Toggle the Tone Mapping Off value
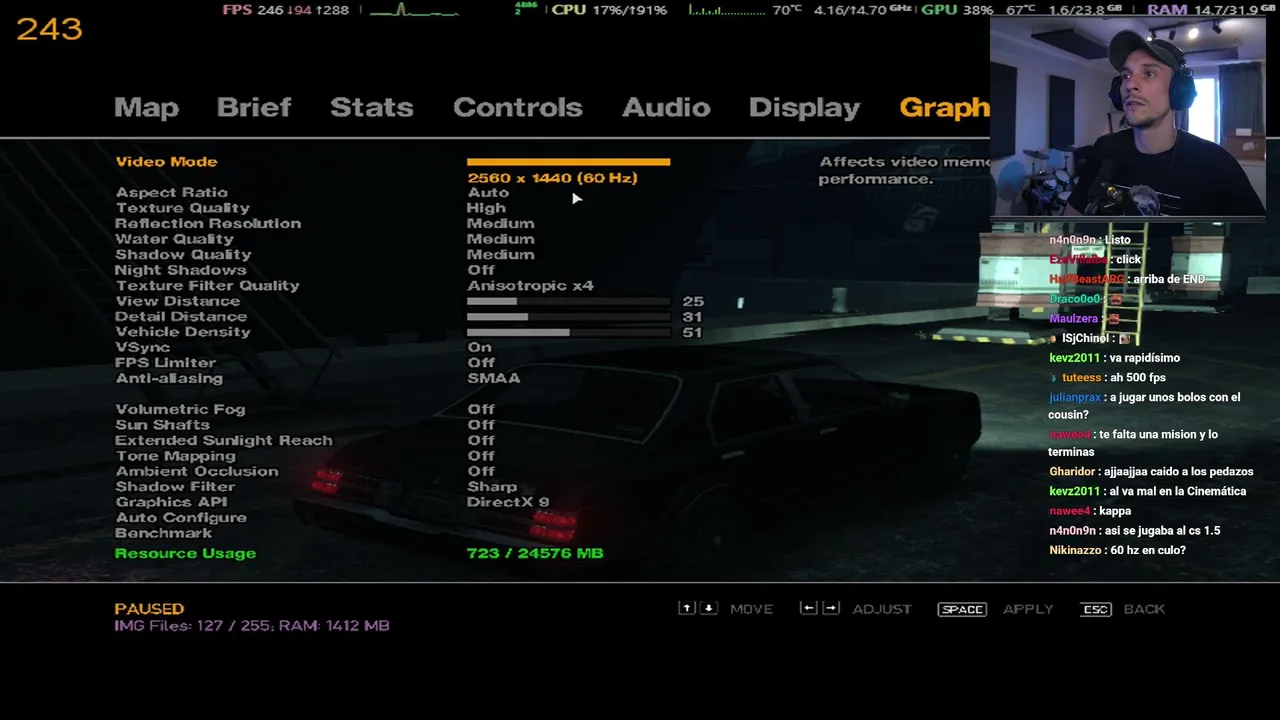 click(481, 456)
